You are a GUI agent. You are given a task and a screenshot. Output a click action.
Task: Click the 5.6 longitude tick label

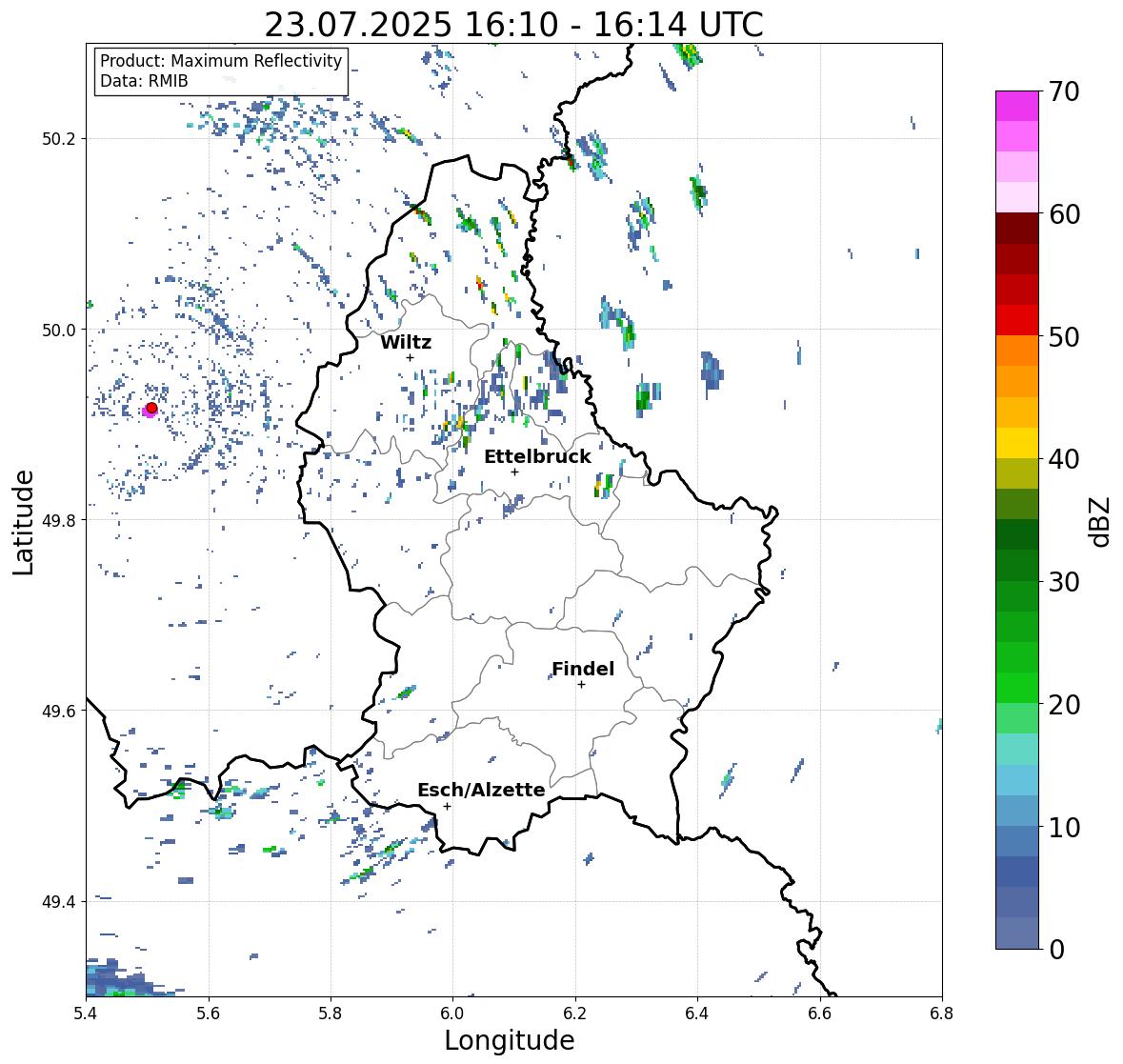coord(209,1013)
